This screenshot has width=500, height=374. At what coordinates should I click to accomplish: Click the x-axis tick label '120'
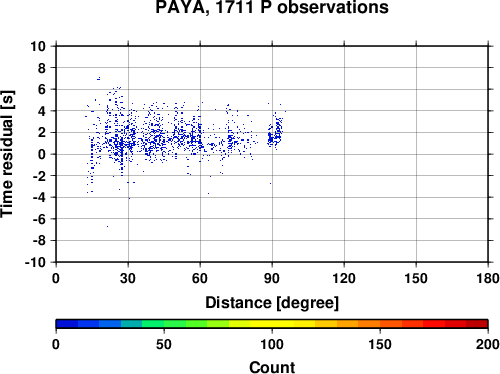[x=344, y=278]
